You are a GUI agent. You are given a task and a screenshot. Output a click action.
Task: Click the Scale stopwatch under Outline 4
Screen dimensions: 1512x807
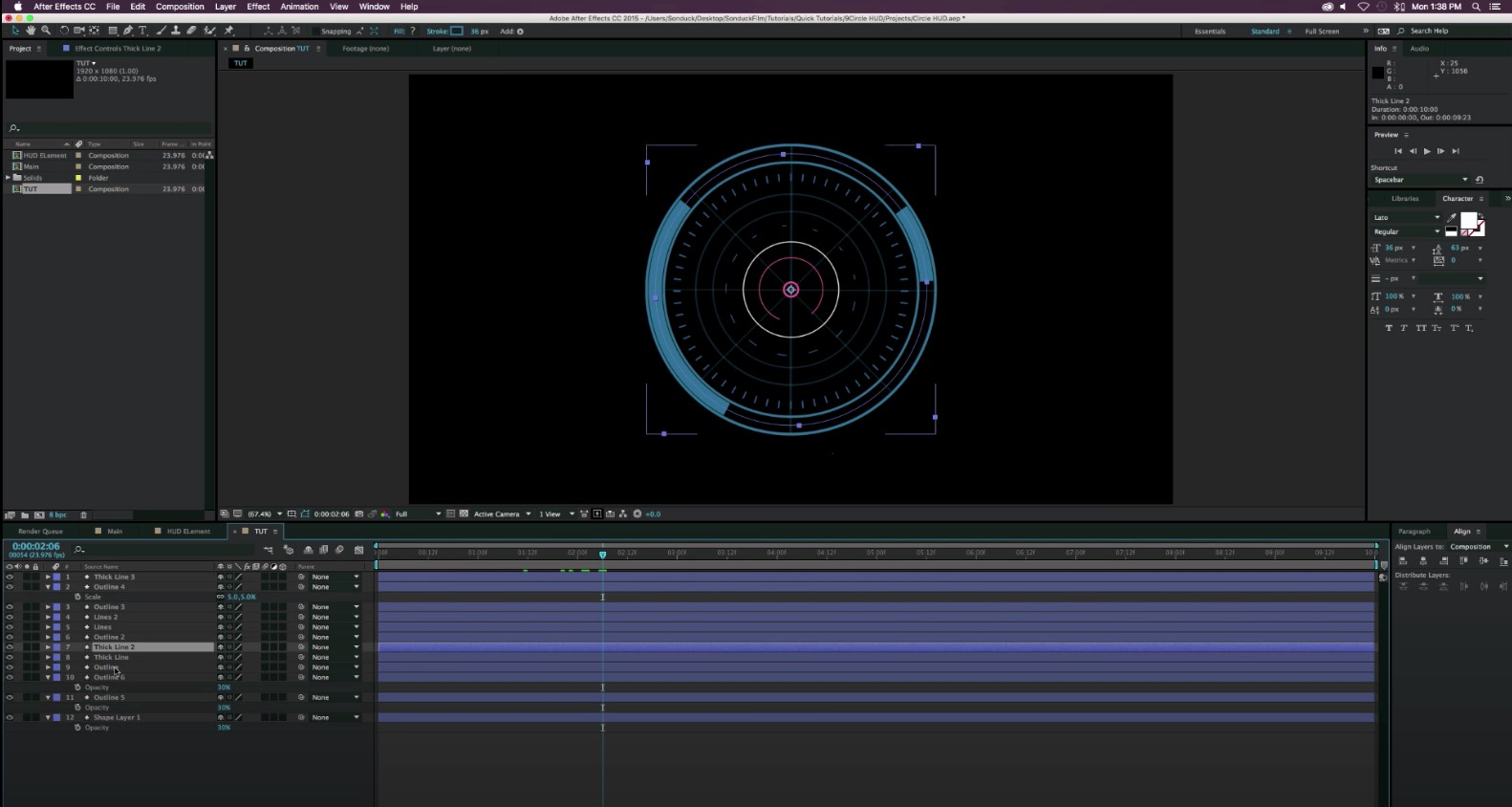point(78,597)
